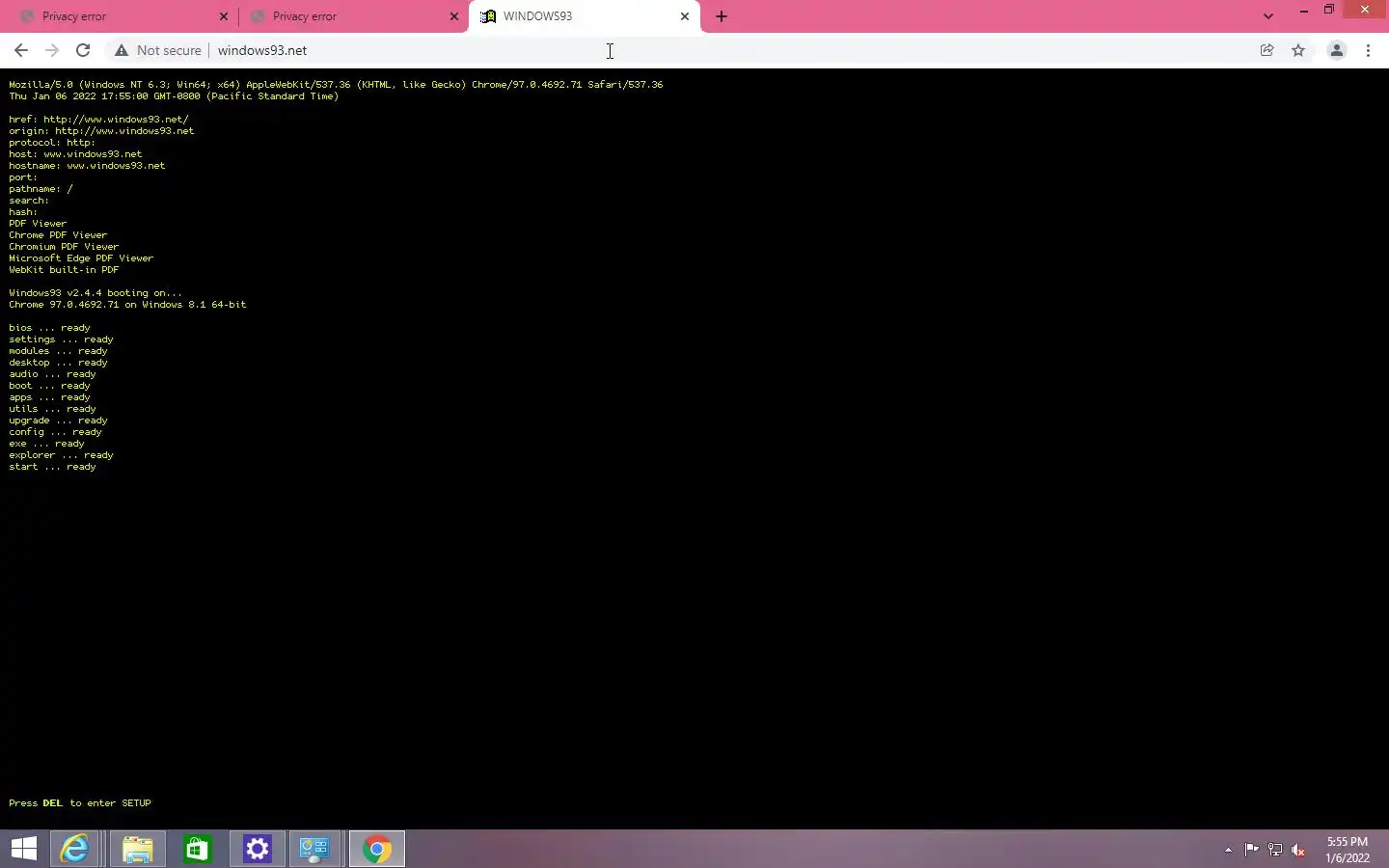Reload the windows93.net page

[83, 50]
